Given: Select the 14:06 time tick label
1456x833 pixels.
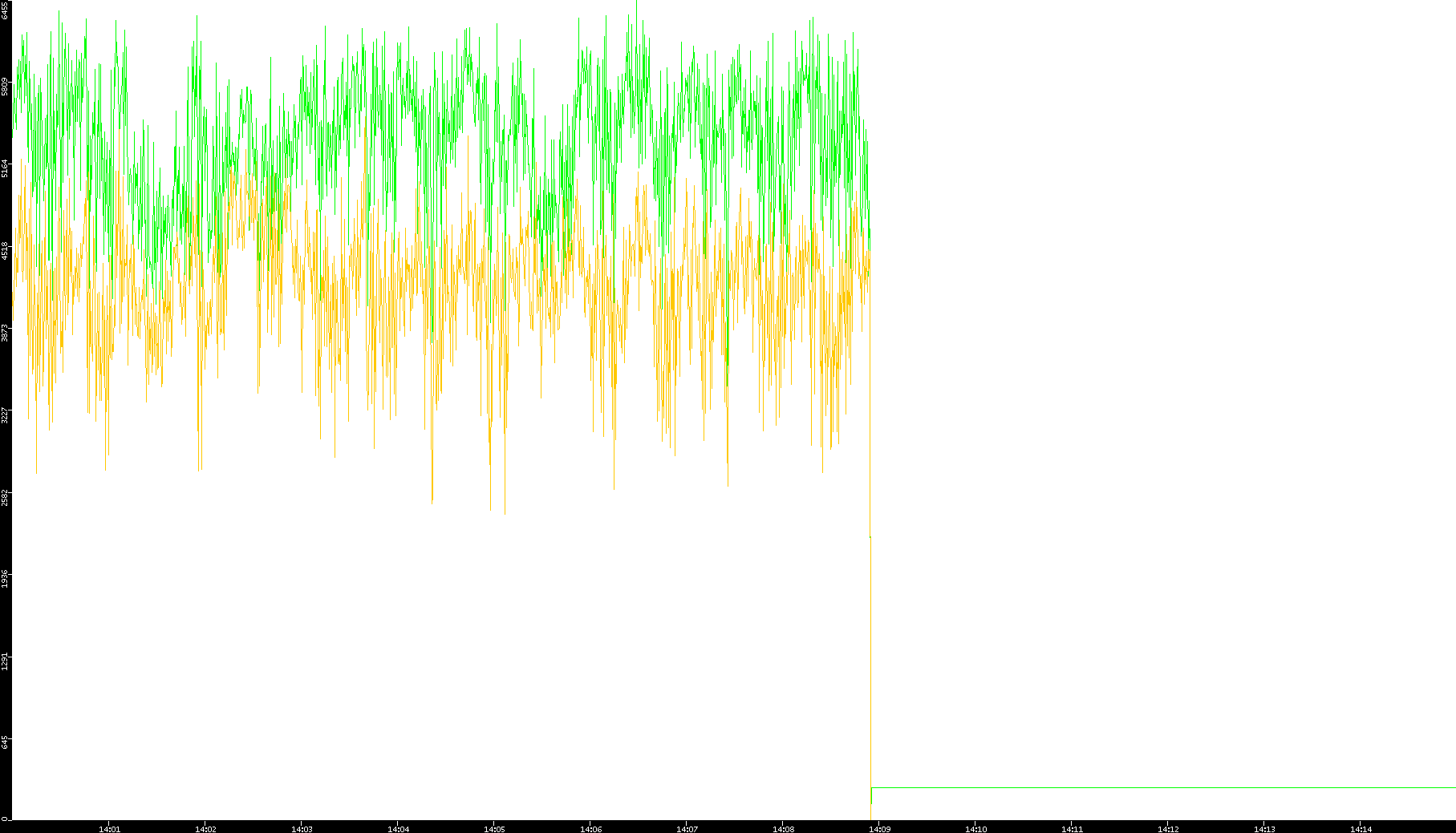Looking at the screenshot, I should (x=590, y=828).
